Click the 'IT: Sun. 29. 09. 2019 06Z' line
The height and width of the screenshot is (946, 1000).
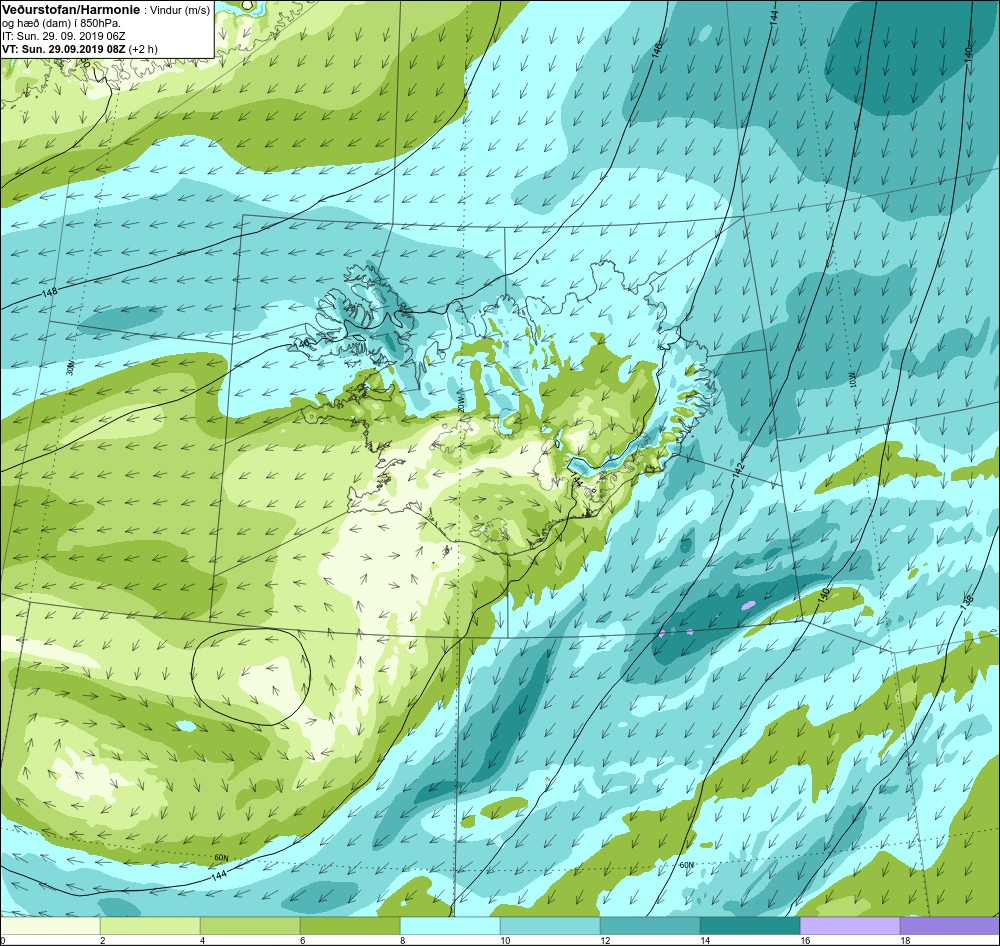pyautogui.click(x=64, y=36)
